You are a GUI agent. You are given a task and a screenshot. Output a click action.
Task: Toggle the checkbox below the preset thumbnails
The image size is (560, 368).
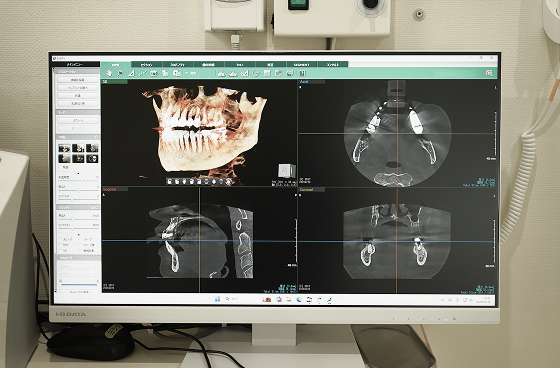click(x=60, y=167)
